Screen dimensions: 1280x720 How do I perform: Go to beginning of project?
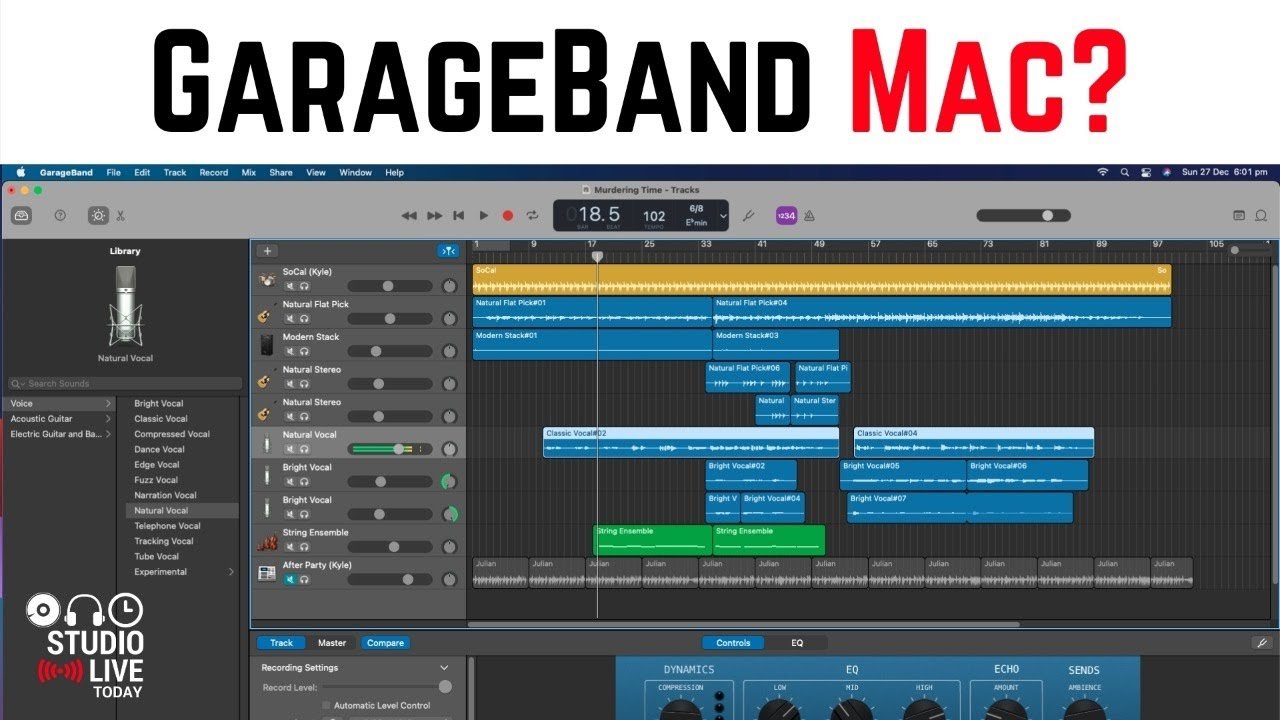pos(458,215)
